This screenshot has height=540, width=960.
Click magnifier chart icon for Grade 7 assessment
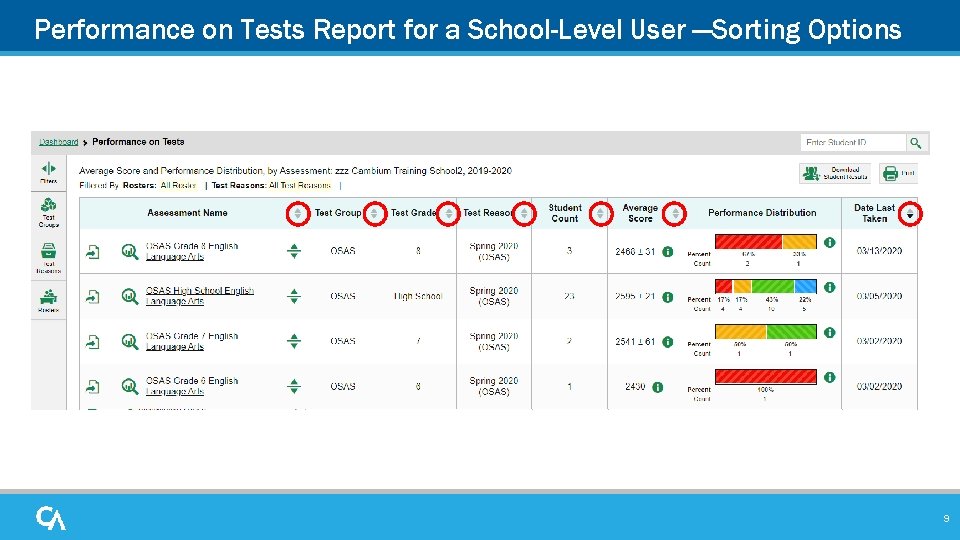click(129, 342)
